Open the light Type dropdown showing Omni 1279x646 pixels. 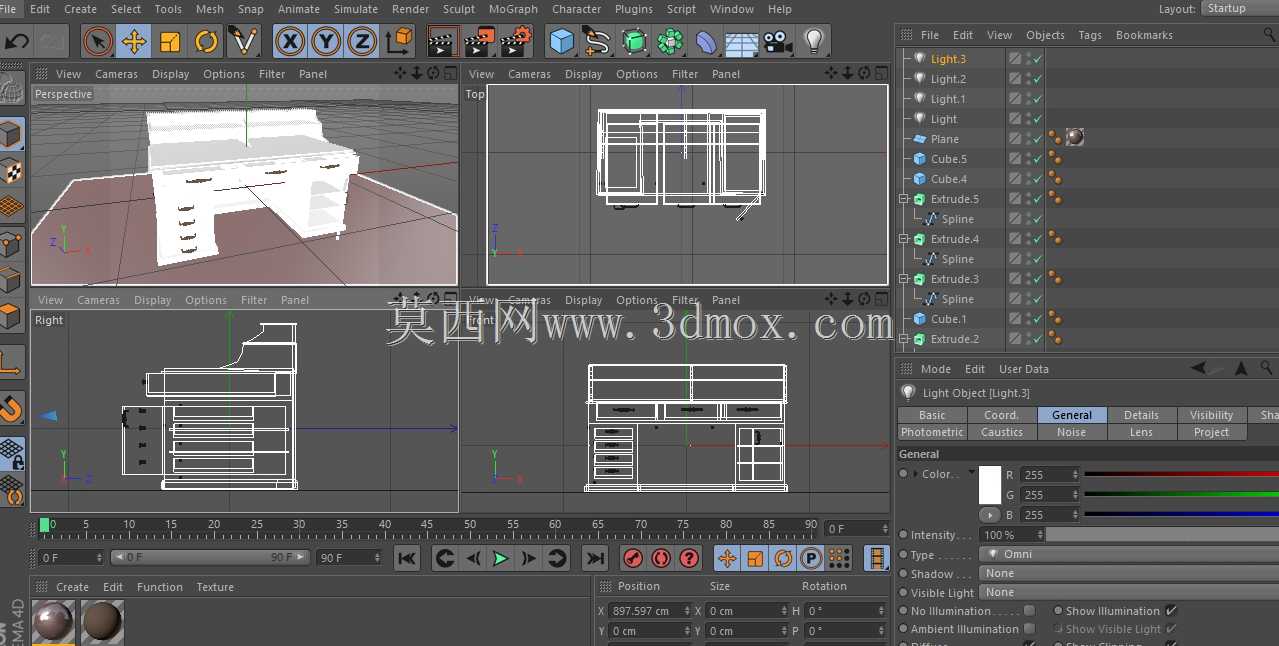1130,554
